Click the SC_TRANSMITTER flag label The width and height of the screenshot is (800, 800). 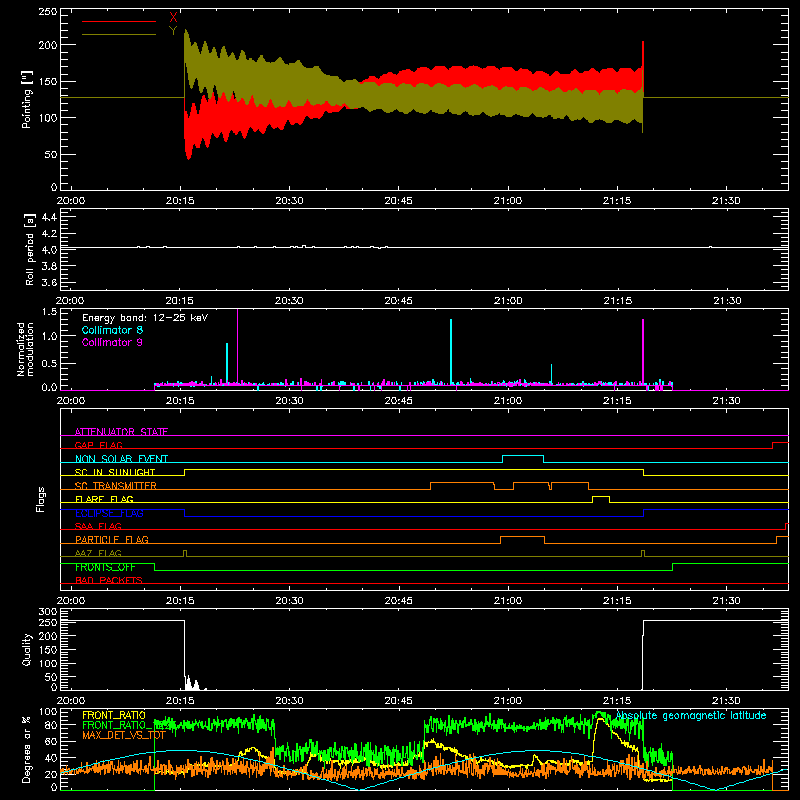116,486
